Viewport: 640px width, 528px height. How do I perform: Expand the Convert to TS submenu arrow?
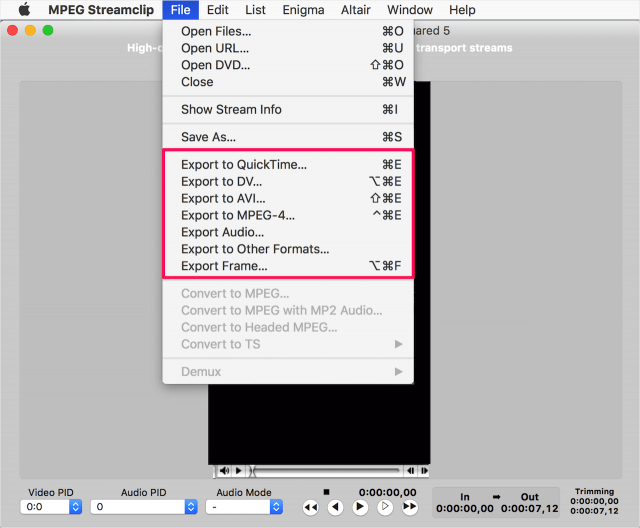tap(398, 344)
